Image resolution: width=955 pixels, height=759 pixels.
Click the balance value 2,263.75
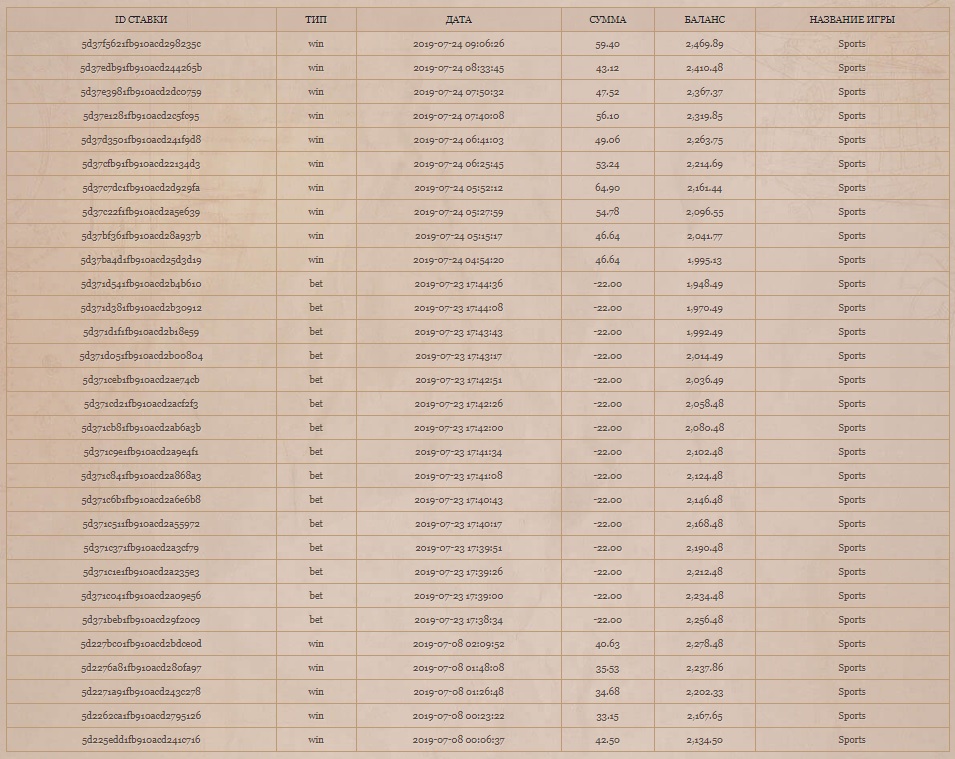pyautogui.click(x=705, y=139)
